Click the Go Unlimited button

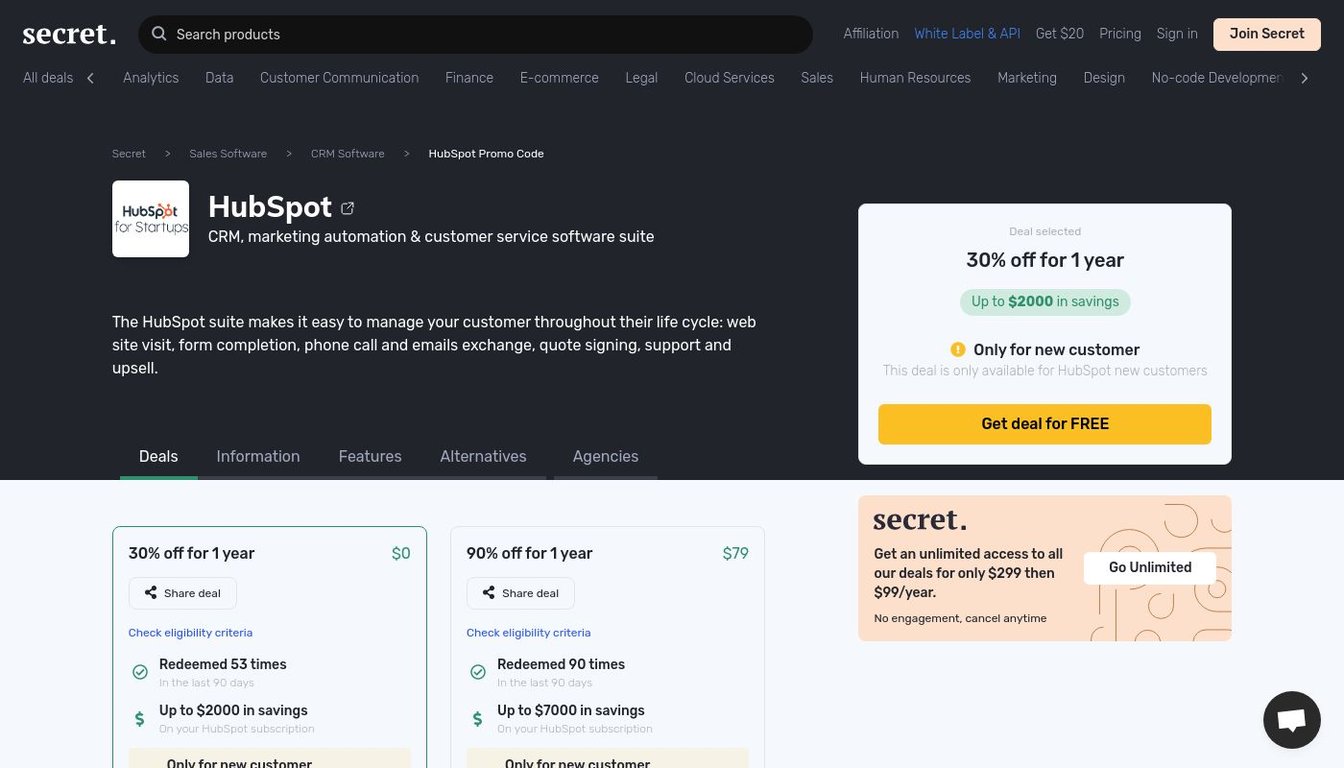click(x=1149, y=567)
